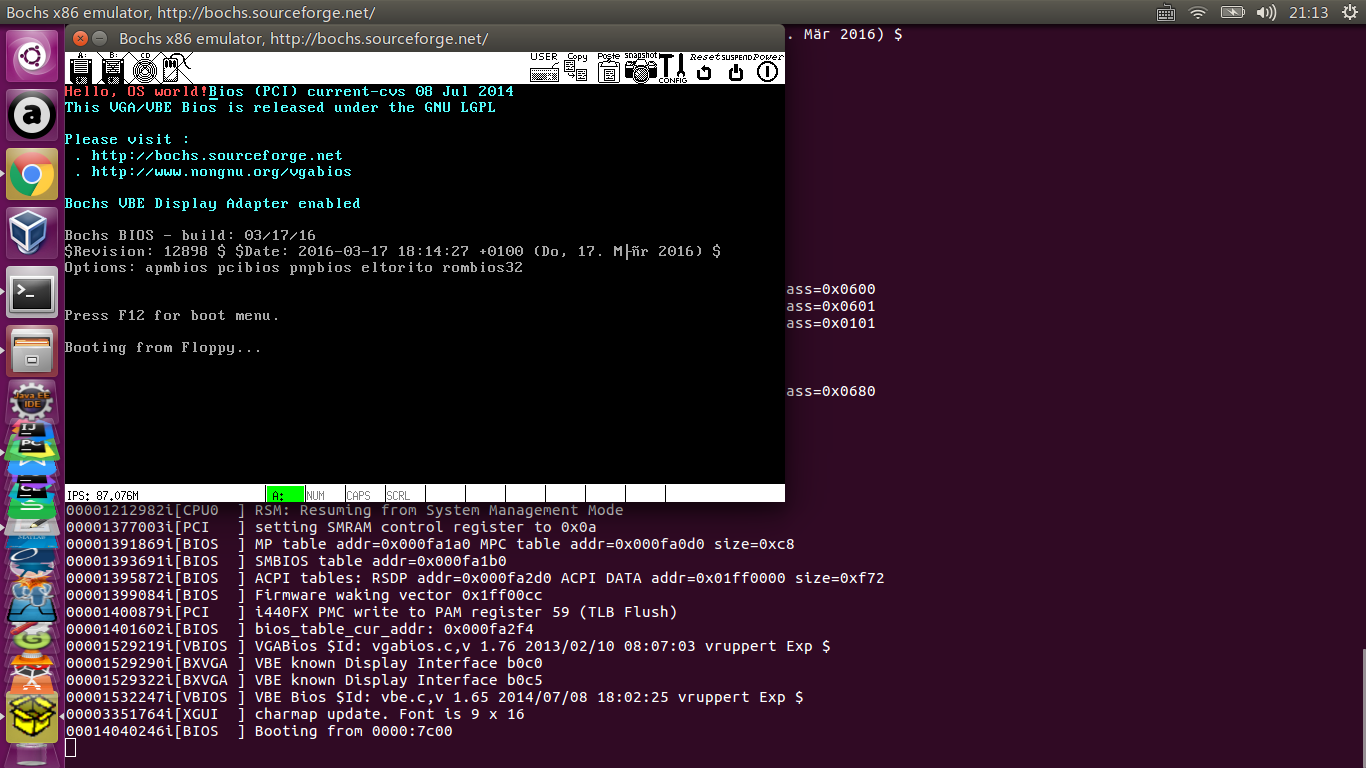Click the 'Options: apmbios pcibios' line

pyautogui.click(x=294, y=267)
